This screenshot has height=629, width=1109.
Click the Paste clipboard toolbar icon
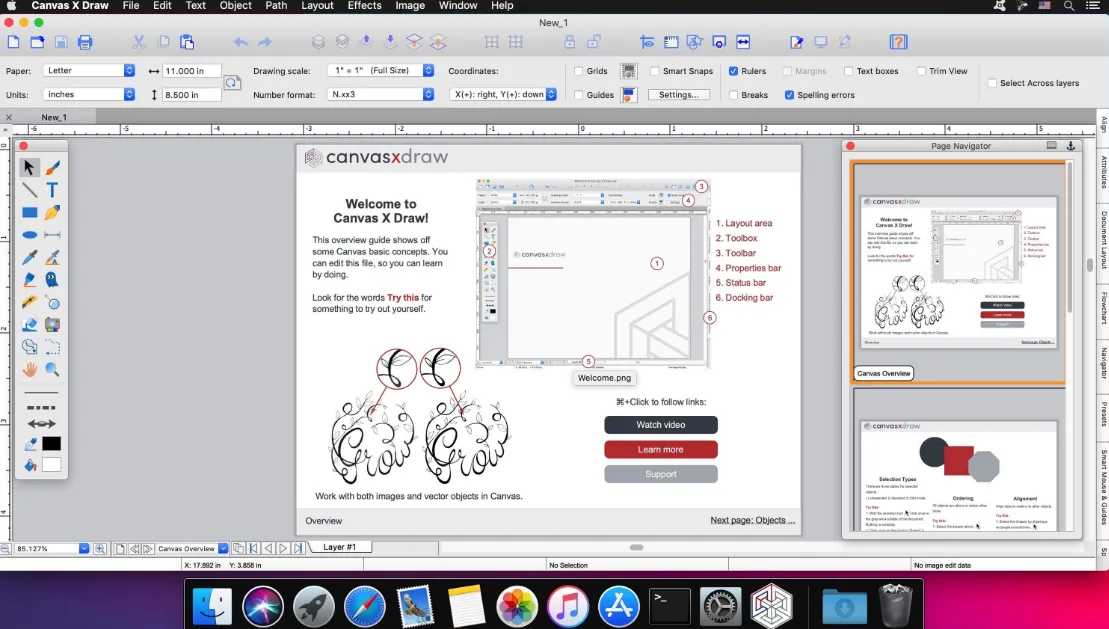pos(187,42)
